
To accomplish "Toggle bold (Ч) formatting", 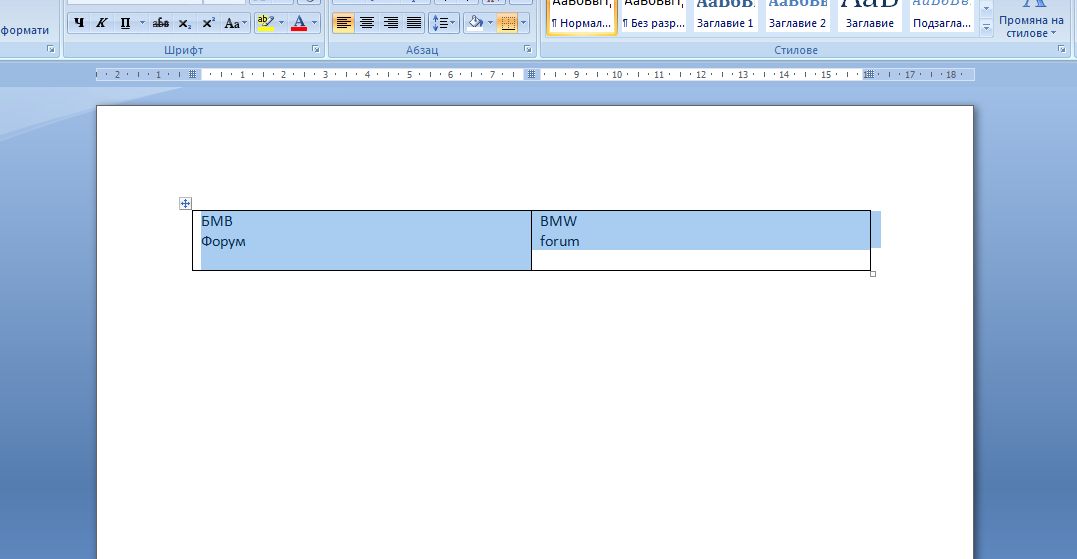I will coord(79,23).
